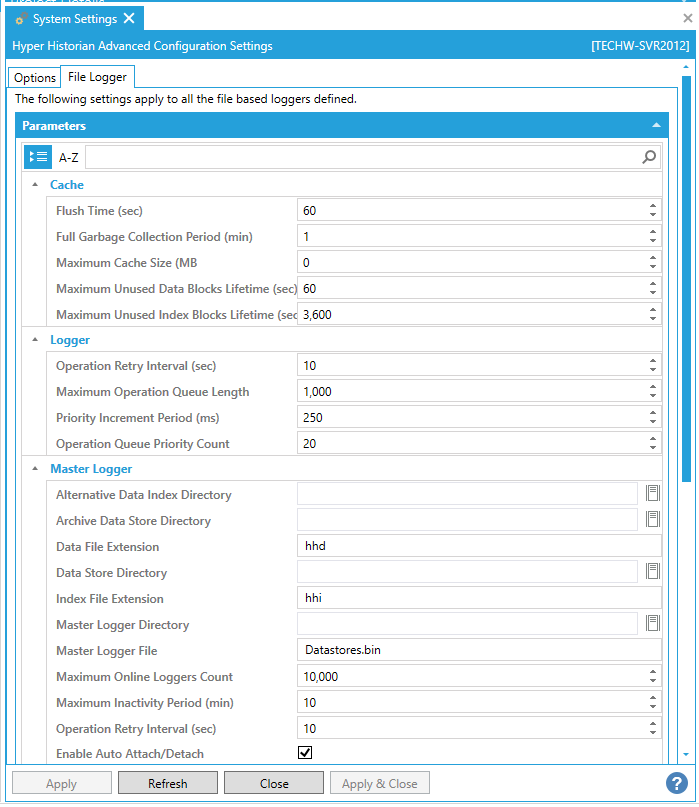This screenshot has width=699, height=807.
Task: Switch to A-Z sorted view
Action: pos(68,157)
